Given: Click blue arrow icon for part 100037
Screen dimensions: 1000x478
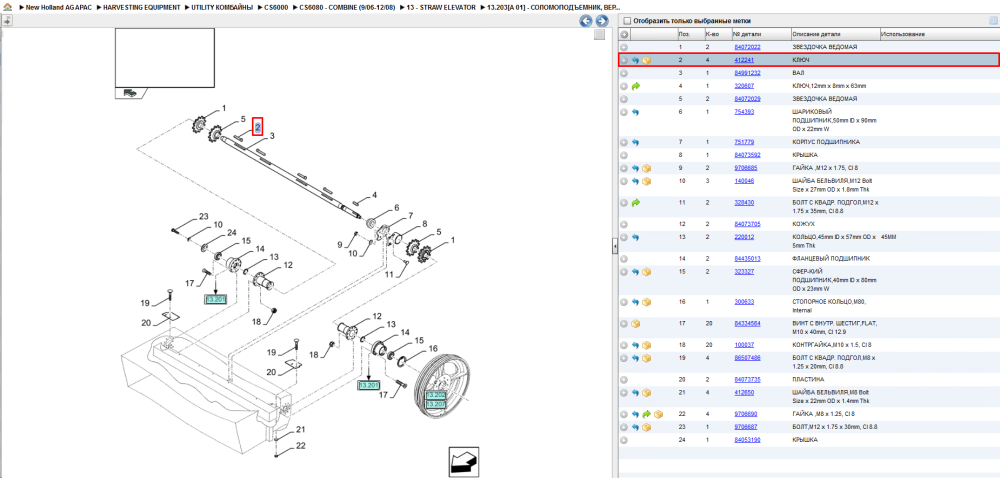Looking at the screenshot, I should (635, 345).
